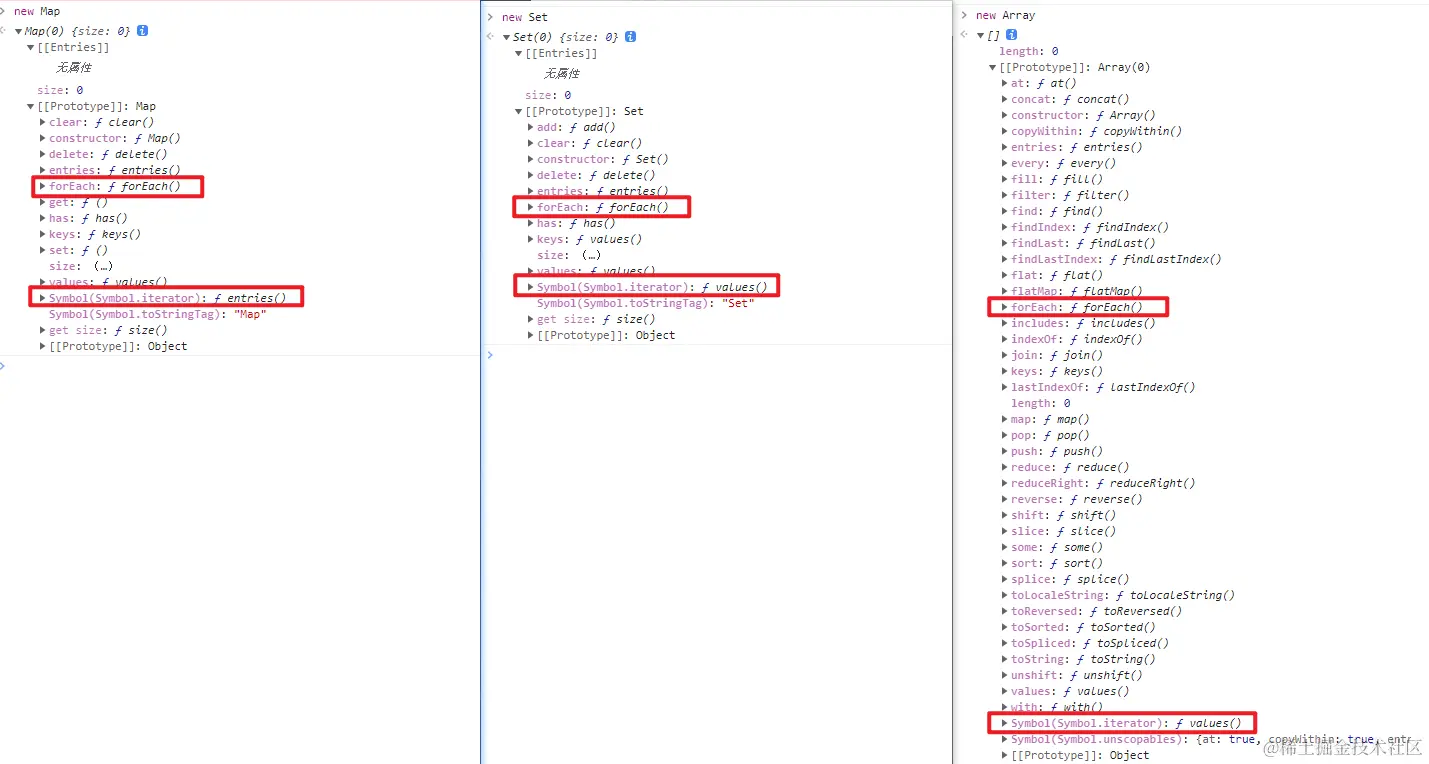
Task: Expand the reduceRight function entry
Action: (x=1005, y=484)
